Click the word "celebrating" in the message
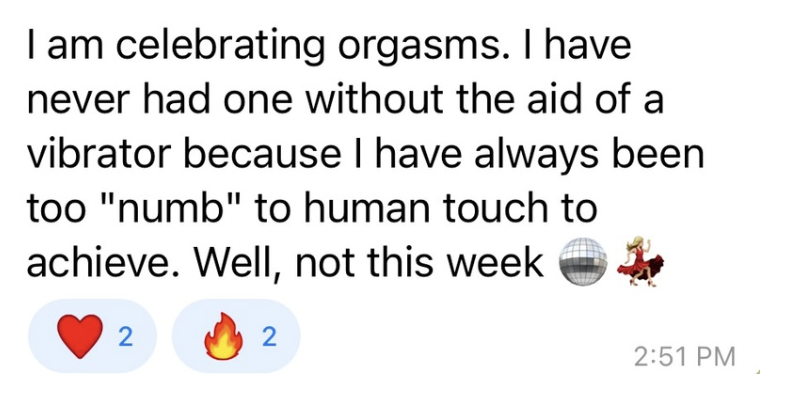Image resolution: width=786 pixels, height=416 pixels. [x=220, y=47]
